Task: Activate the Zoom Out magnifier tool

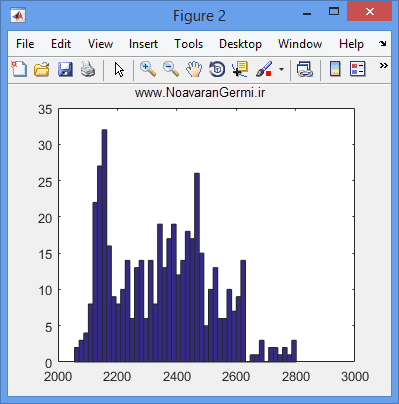Action: tap(171, 69)
